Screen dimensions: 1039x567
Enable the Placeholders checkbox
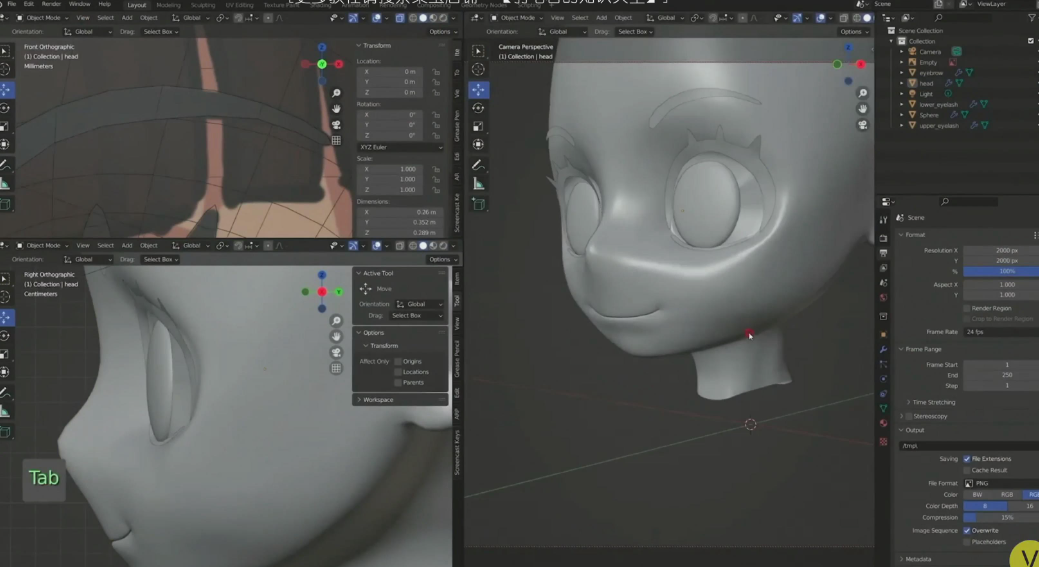click(967, 541)
